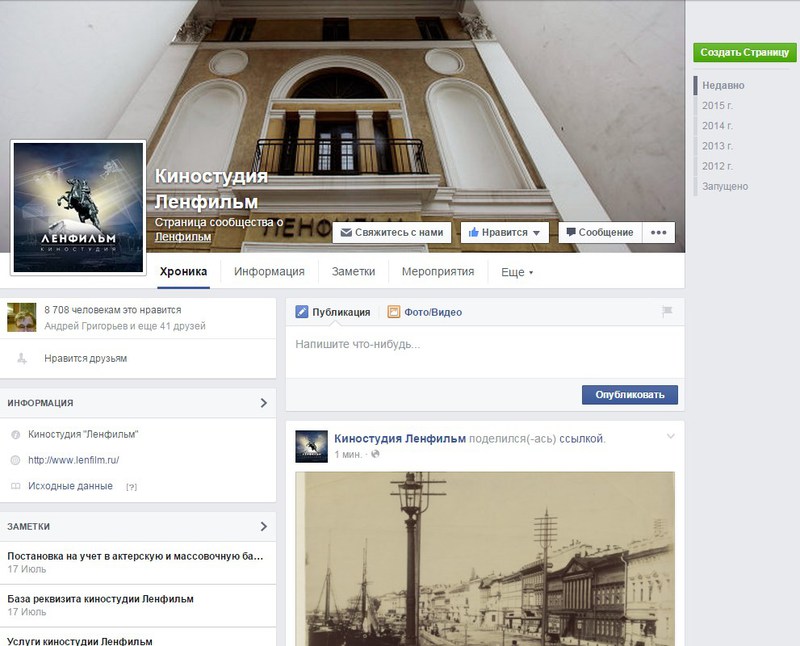800x646 pixels.
Task: Click the Нравится друзьям link
Action: point(86,358)
